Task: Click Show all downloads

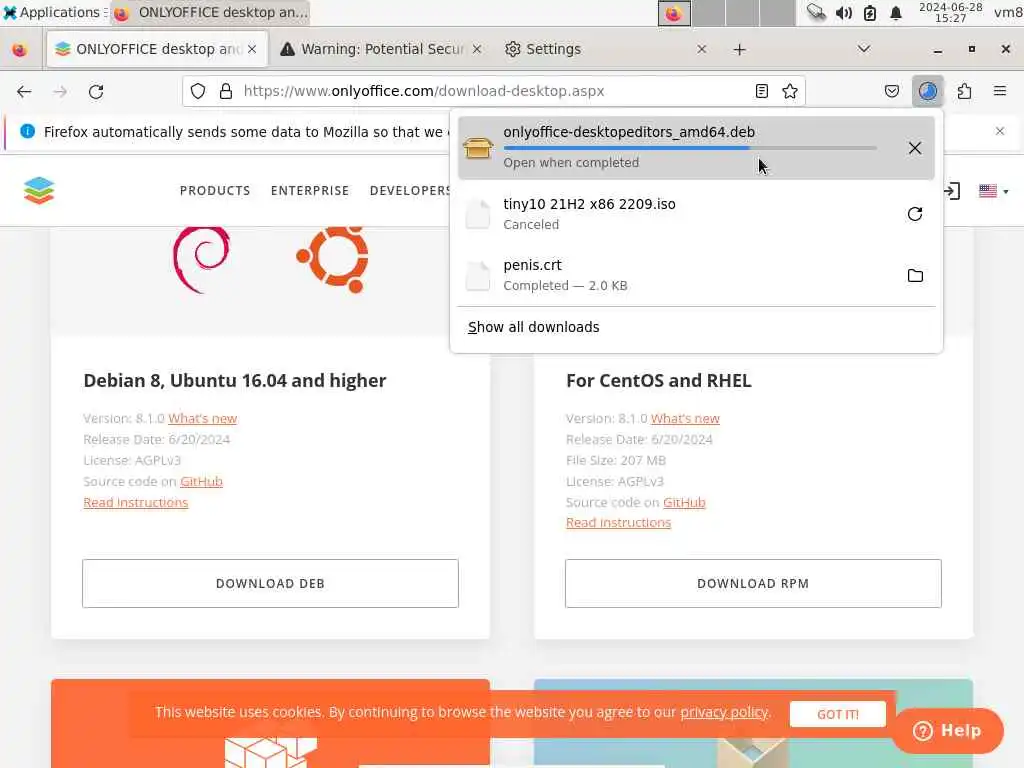Action: point(534,327)
